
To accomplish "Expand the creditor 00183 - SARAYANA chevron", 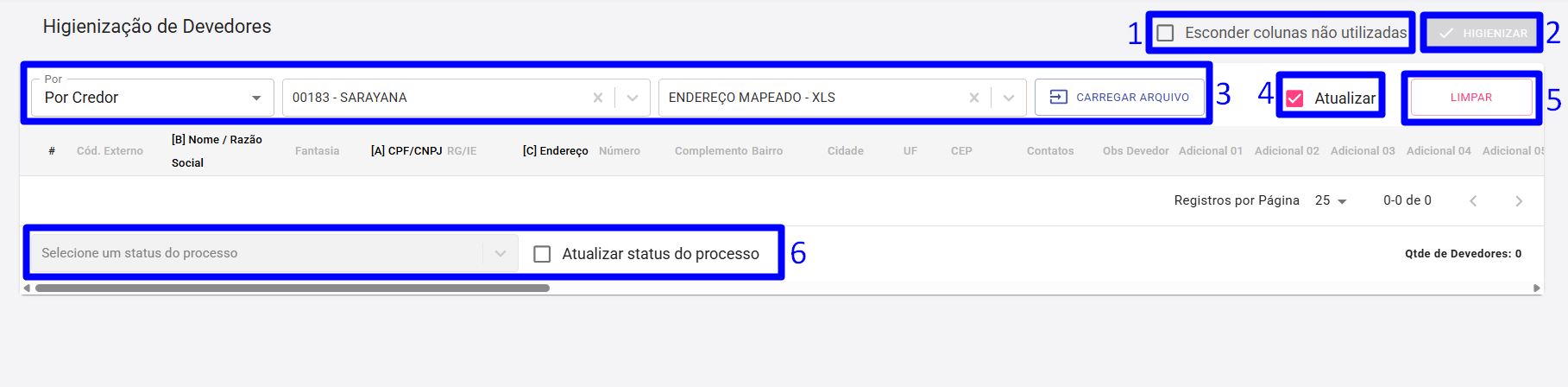I will pos(633,98).
